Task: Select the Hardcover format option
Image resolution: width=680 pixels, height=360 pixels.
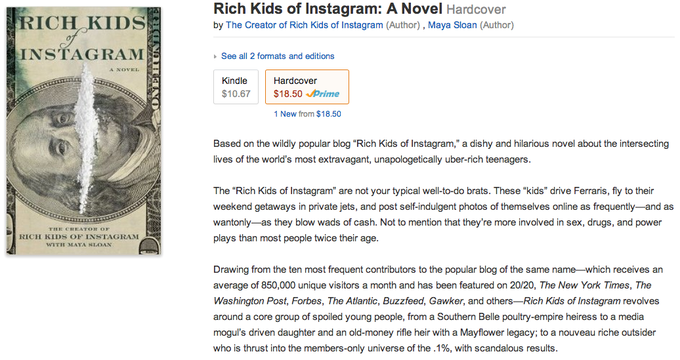Action: click(x=307, y=87)
